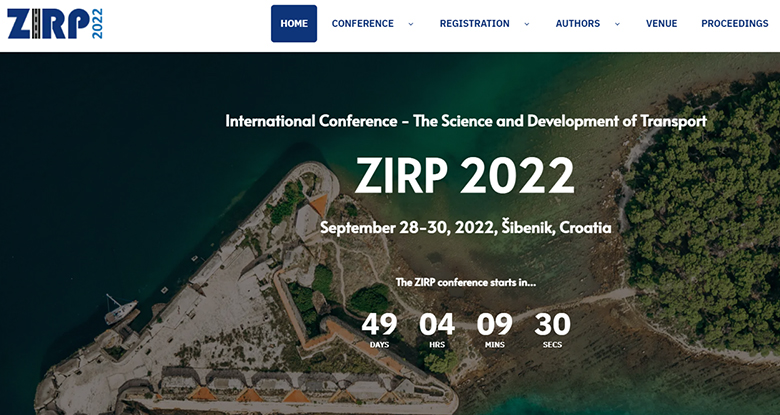Go to the Venue page
The image size is (780, 415).
[662, 23]
